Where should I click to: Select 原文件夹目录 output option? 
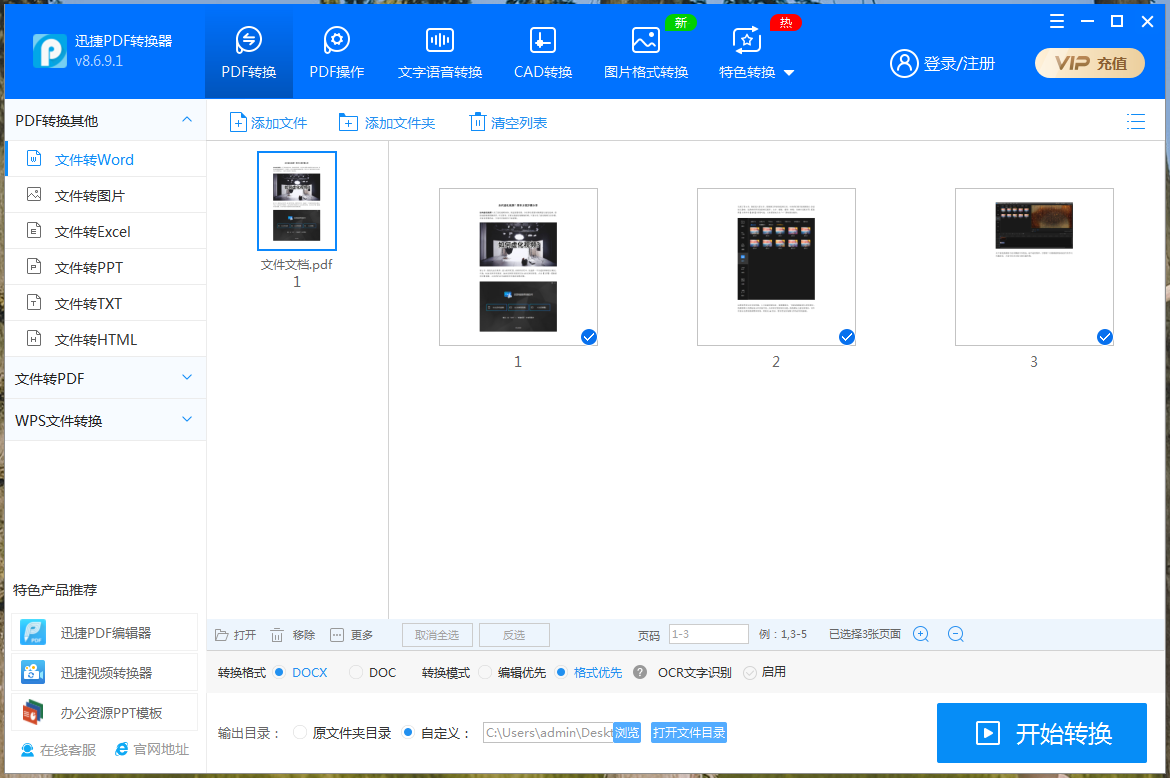[x=299, y=732]
